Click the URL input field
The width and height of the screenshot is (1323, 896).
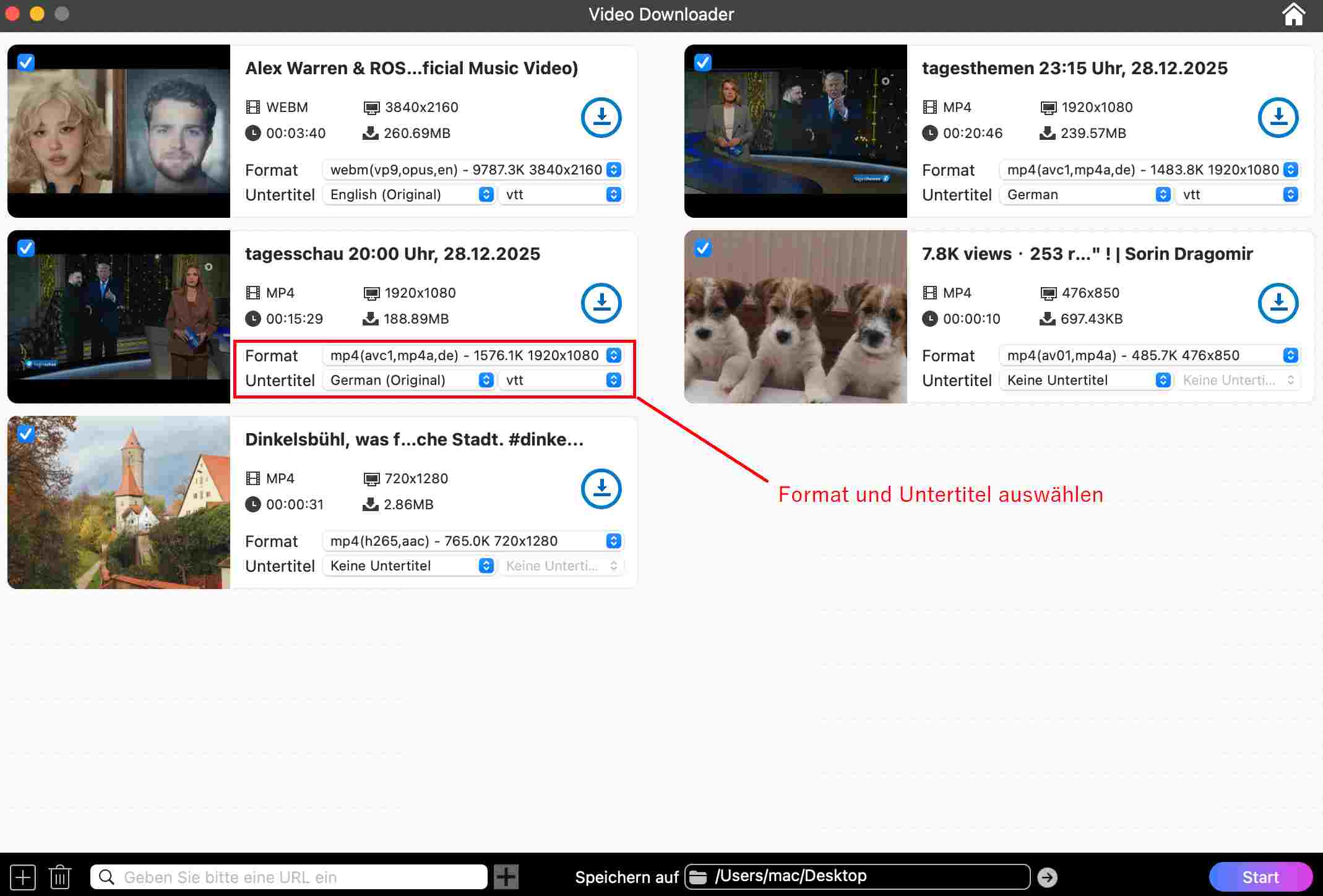(291, 877)
